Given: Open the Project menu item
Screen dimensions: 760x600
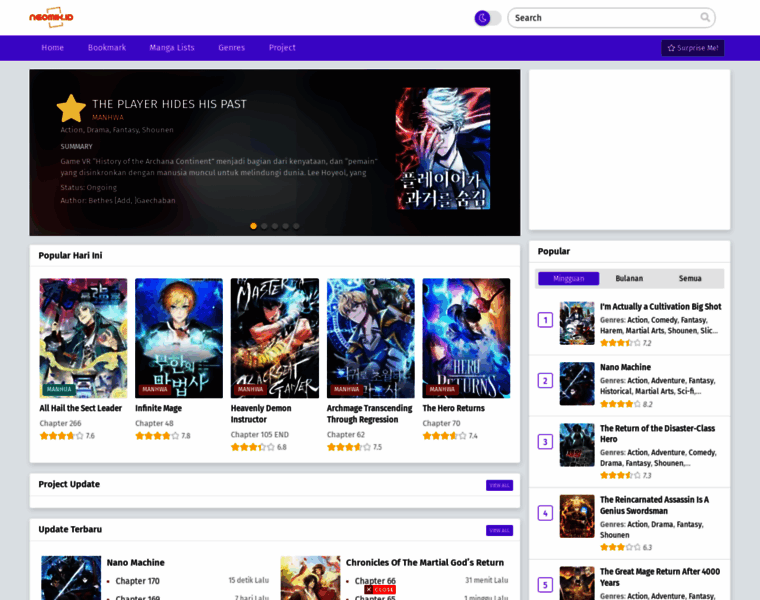Looking at the screenshot, I should (282, 47).
